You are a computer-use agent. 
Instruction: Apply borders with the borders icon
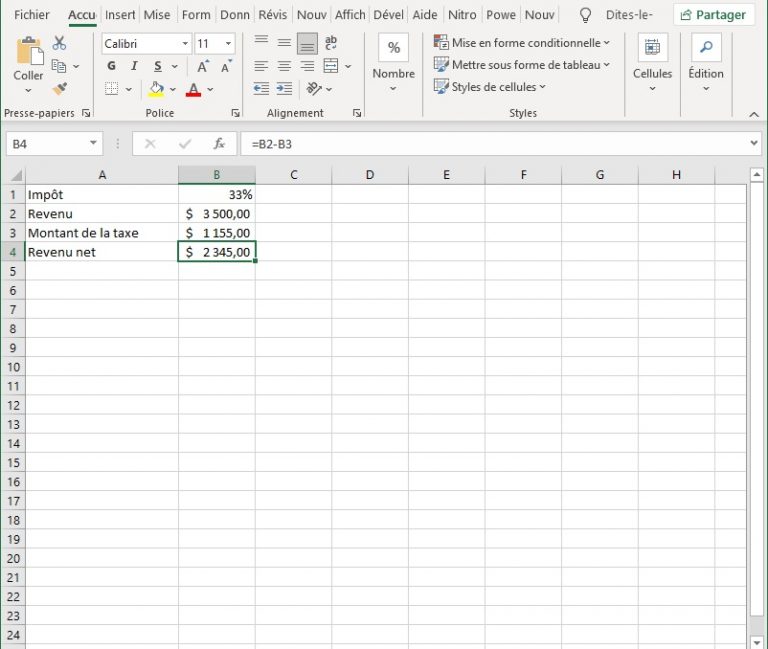point(112,89)
